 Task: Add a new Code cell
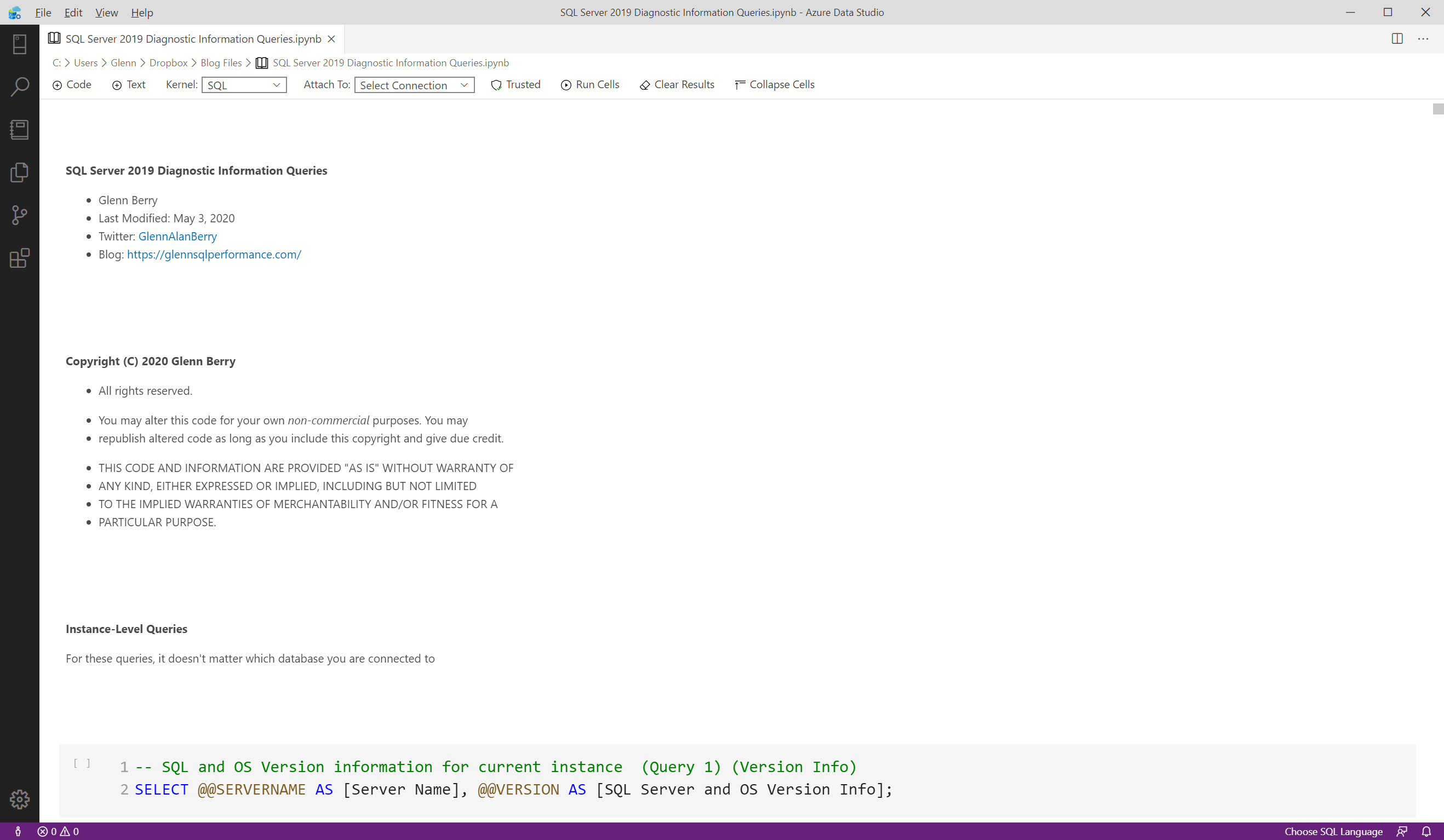tap(72, 85)
